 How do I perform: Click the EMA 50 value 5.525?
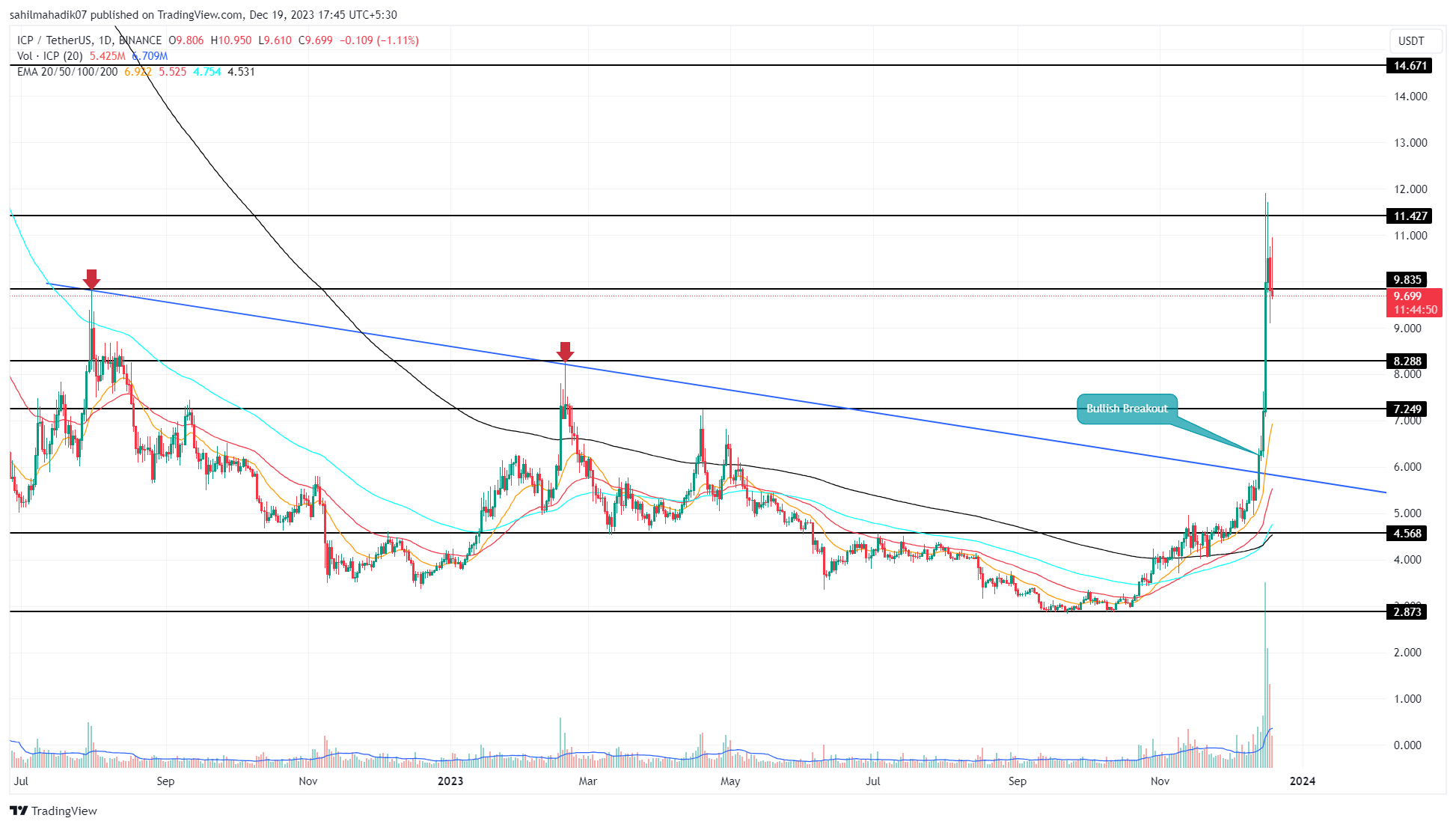coord(173,72)
